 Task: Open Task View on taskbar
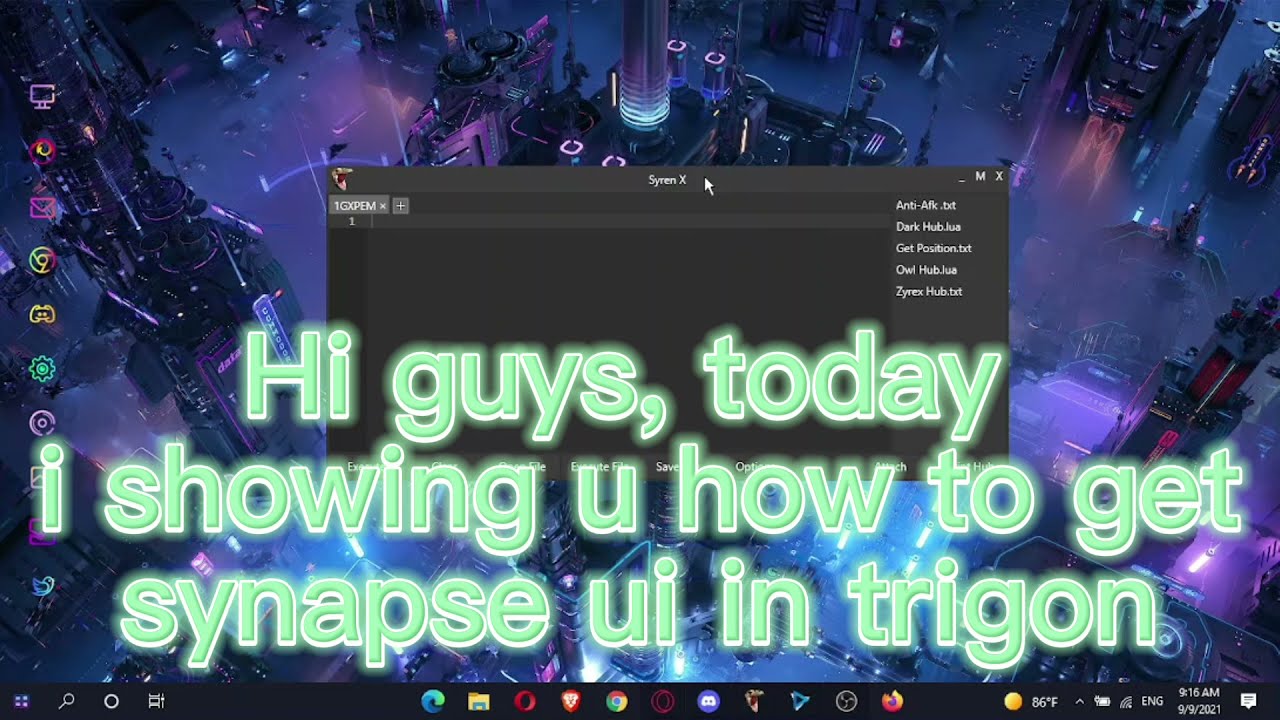pyautogui.click(x=156, y=702)
